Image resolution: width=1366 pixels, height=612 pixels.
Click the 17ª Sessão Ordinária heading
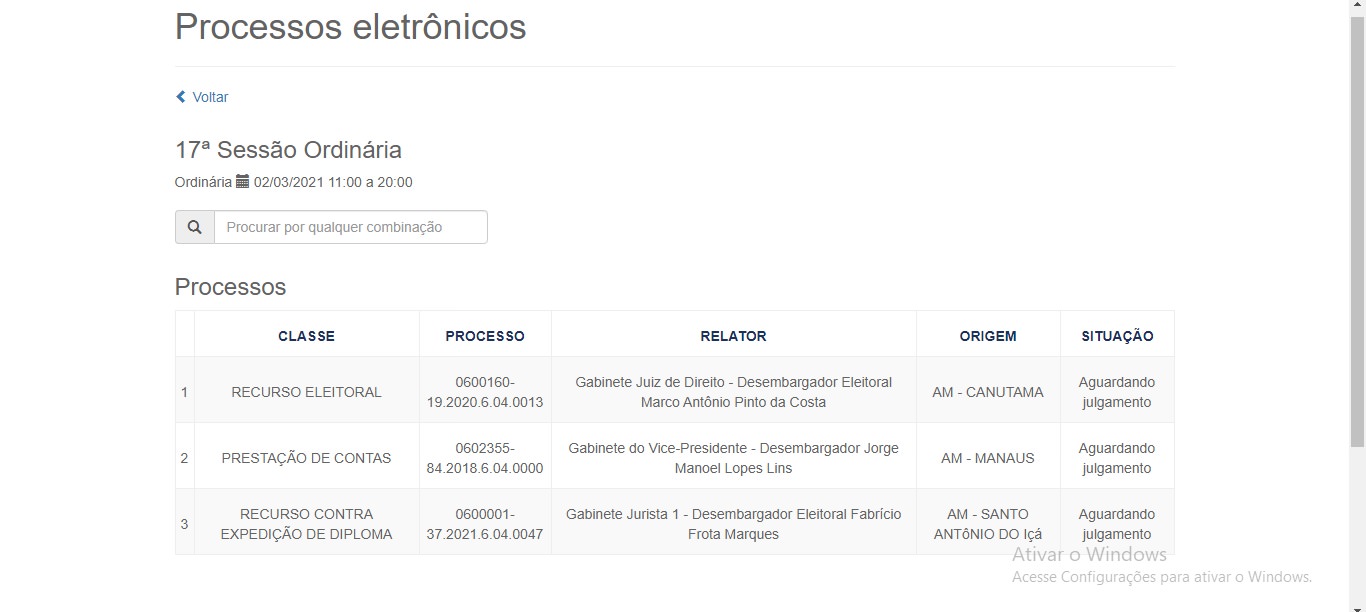click(x=288, y=150)
